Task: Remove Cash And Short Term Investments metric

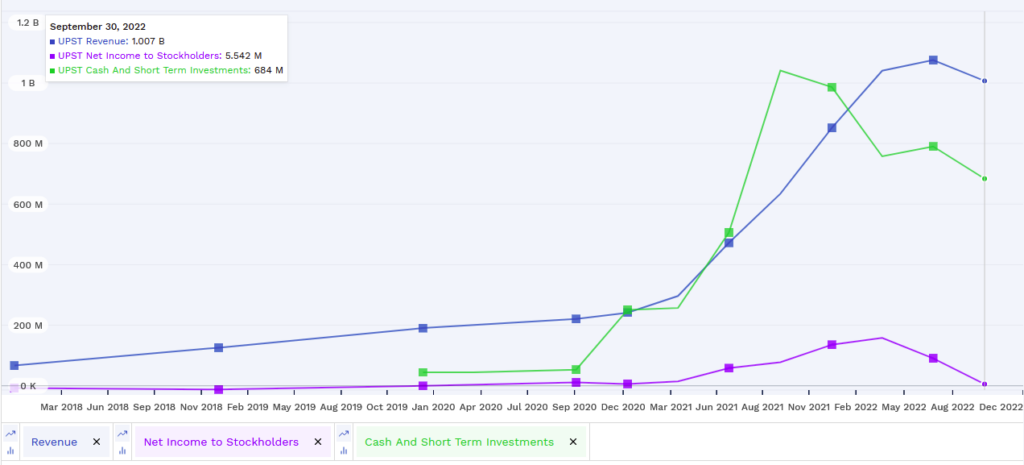Action: tap(573, 442)
